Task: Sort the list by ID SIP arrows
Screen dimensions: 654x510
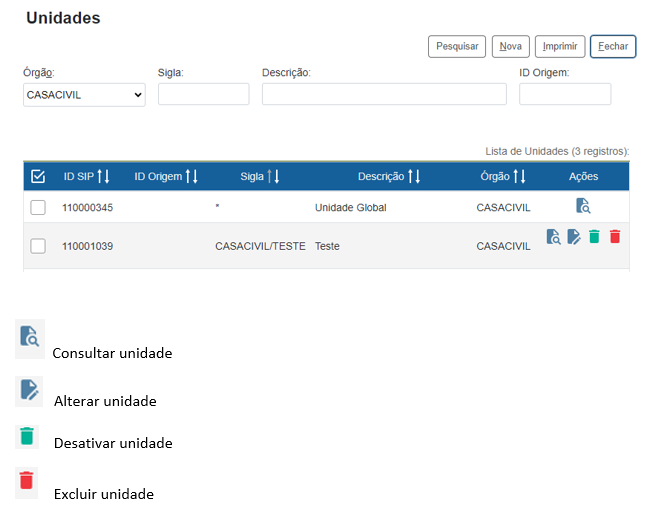Action: 102,177
